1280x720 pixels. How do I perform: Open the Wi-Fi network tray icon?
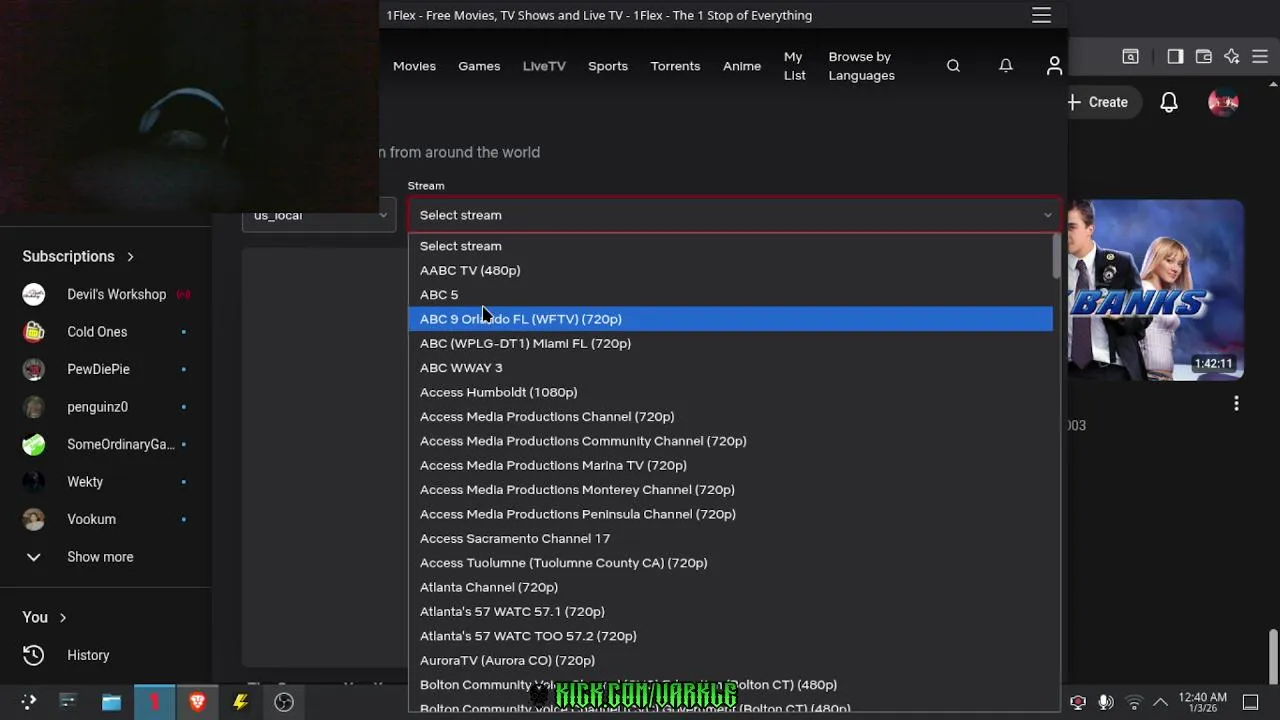coord(1133,702)
